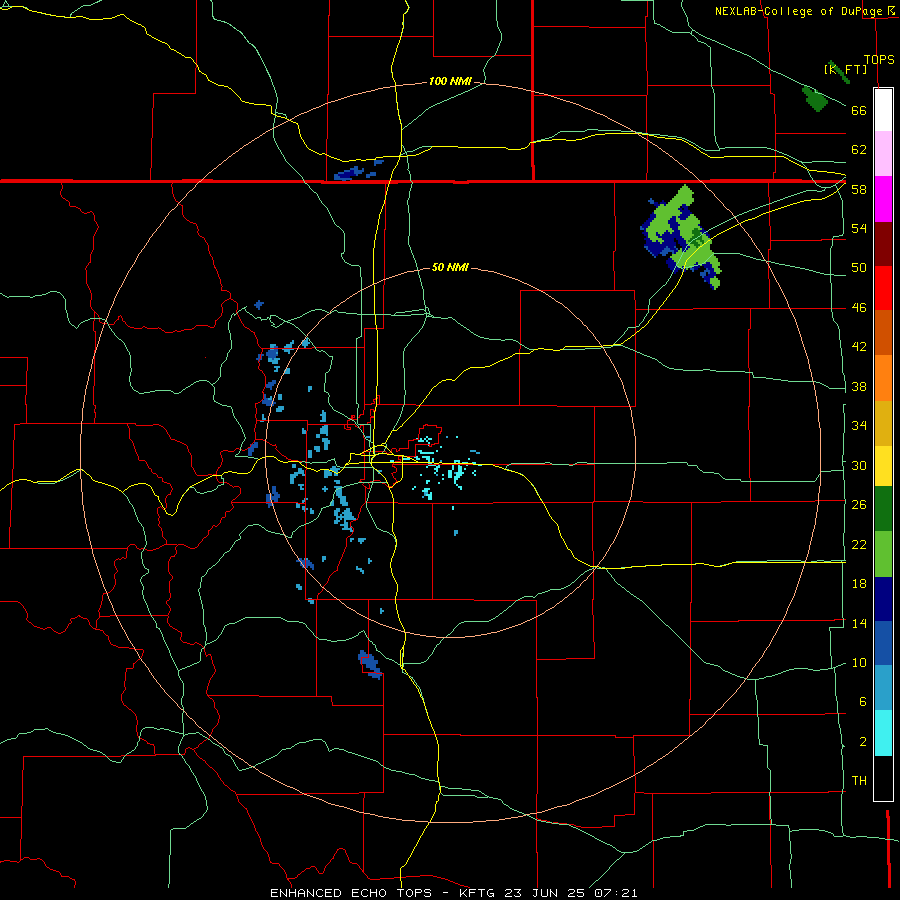Screen dimensions: 900x900
Task: Click the 54 scale label
Action: point(859,228)
